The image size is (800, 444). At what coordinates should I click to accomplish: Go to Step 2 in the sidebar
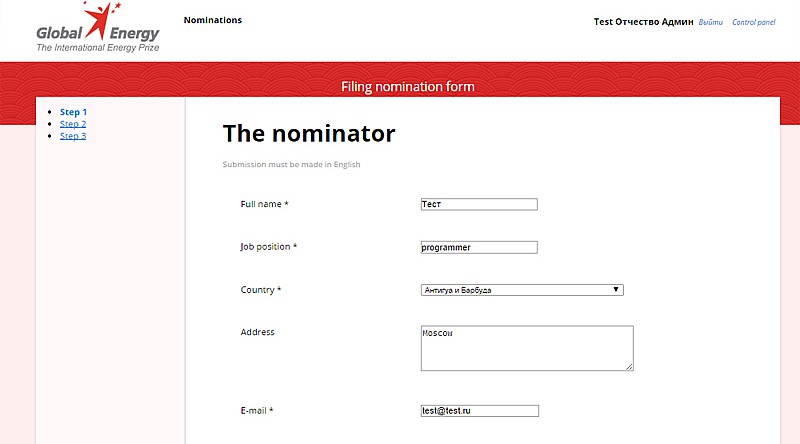coord(73,124)
